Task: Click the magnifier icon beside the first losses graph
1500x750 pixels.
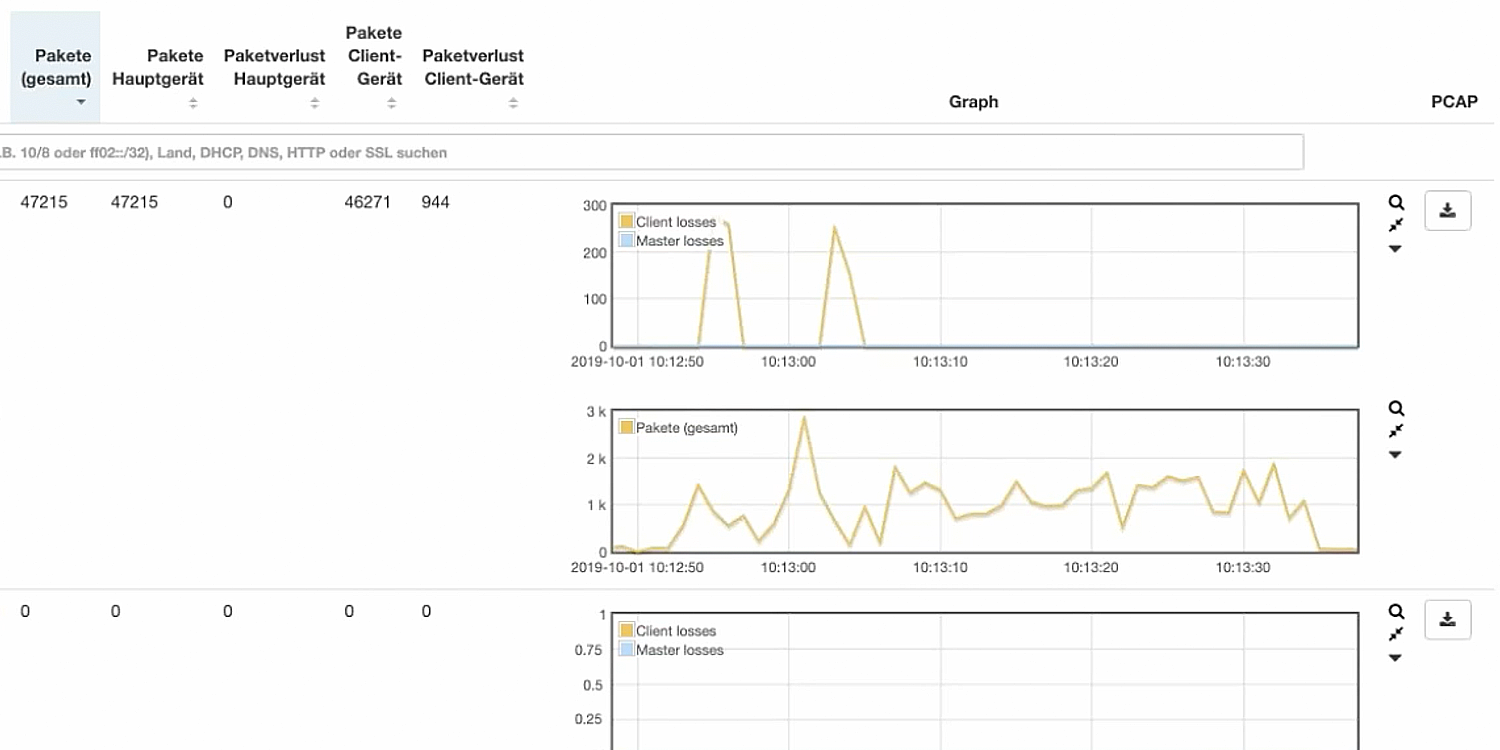Action: 1396,203
